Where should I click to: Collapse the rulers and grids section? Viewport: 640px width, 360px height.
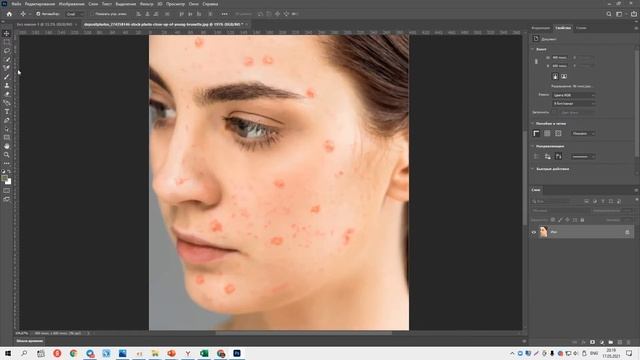(x=533, y=123)
